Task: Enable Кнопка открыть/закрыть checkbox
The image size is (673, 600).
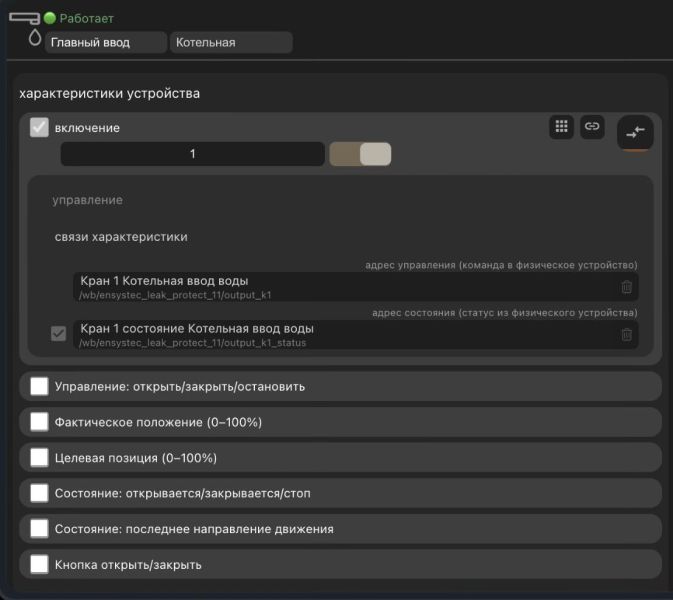Action: [x=39, y=564]
